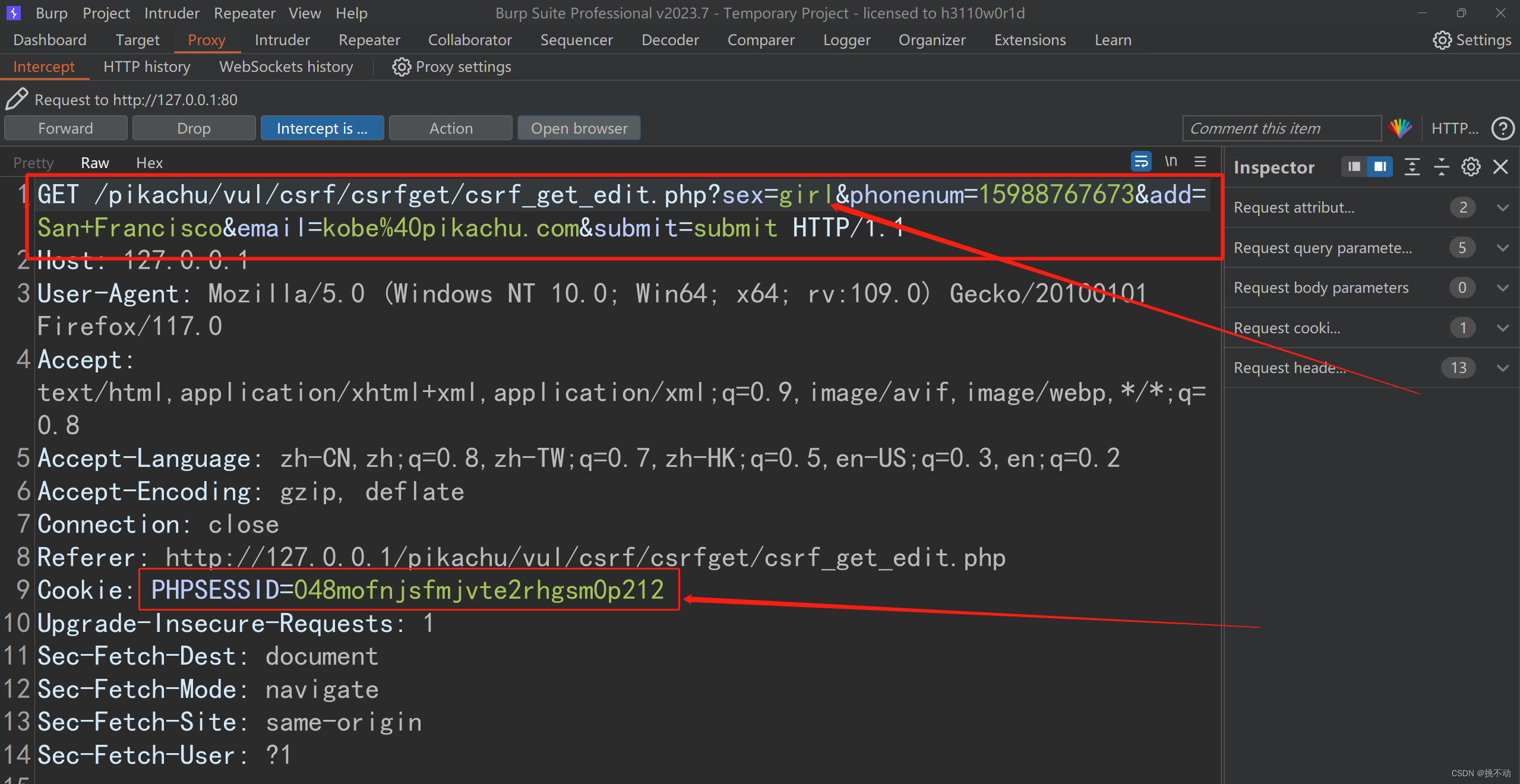Viewport: 1520px width, 784px height.
Task: Open the Project menu
Action: 106,13
